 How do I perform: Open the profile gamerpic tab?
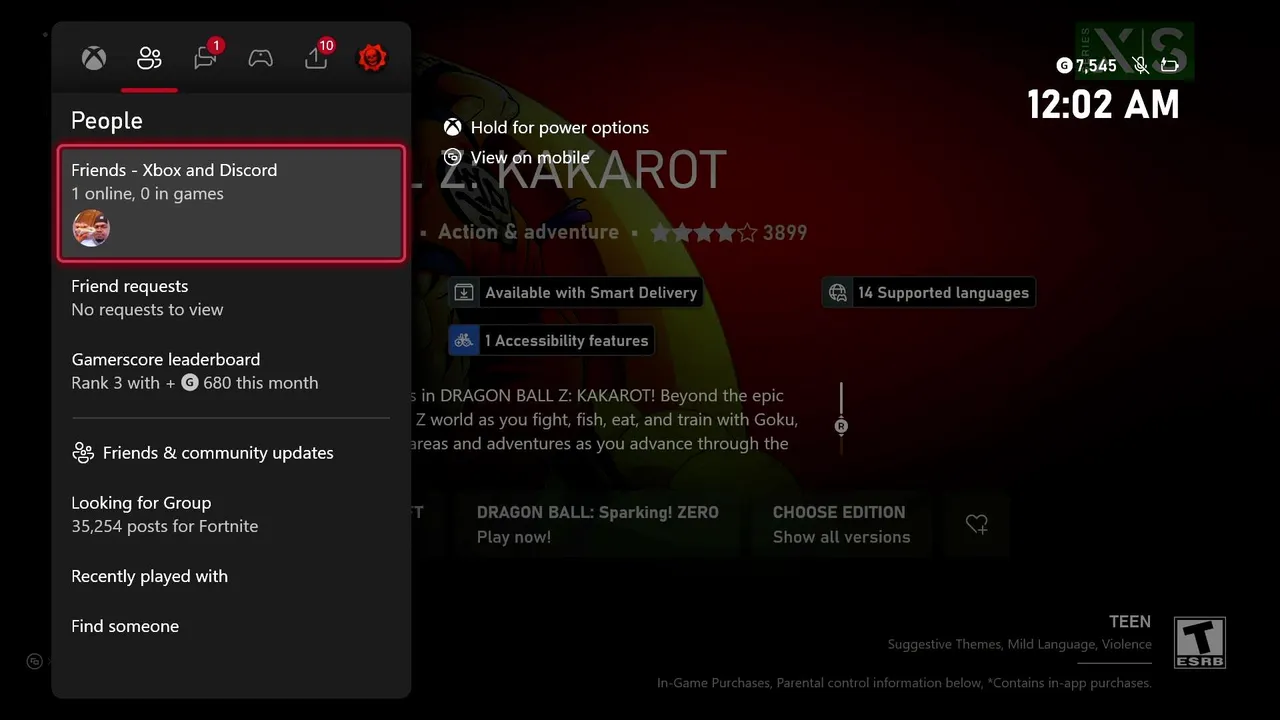[373, 58]
